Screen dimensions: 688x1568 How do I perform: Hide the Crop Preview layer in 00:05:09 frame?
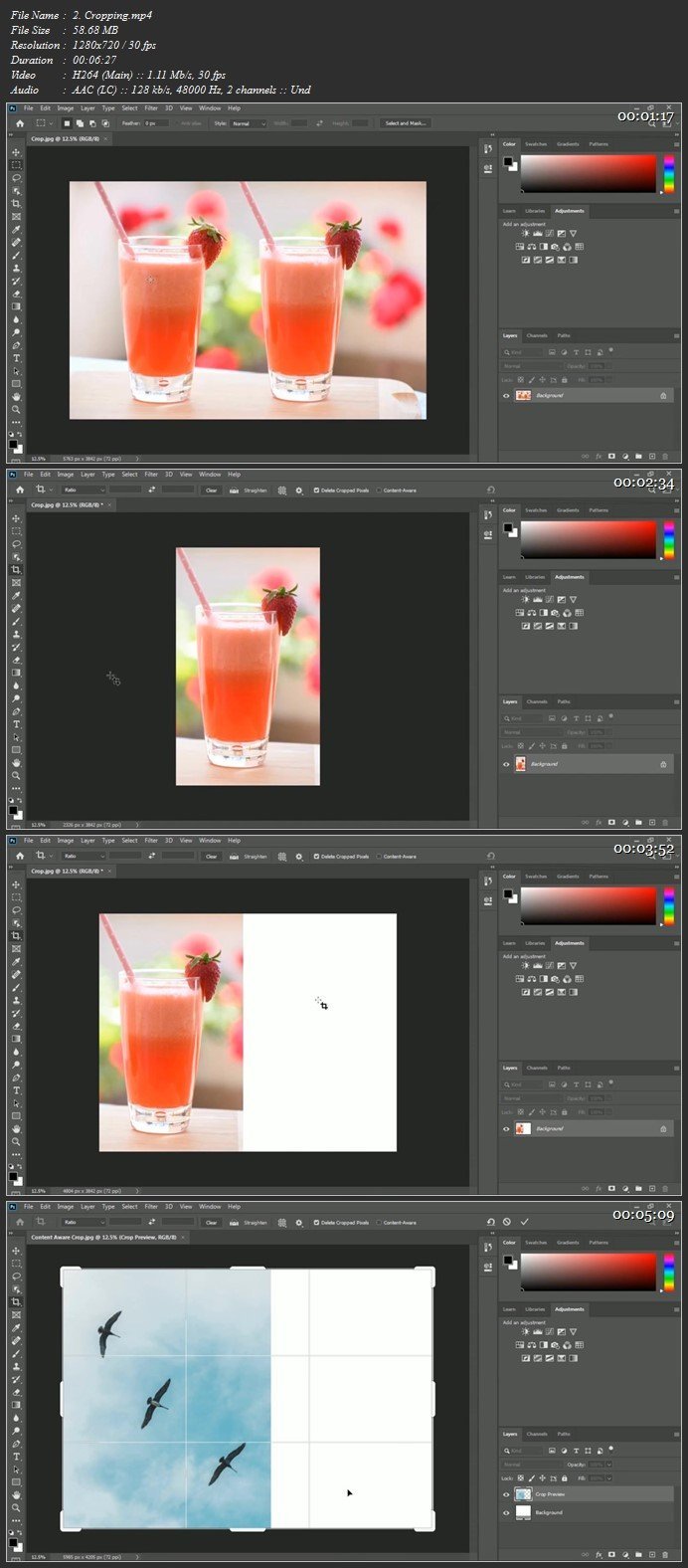(x=506, y=1494)
